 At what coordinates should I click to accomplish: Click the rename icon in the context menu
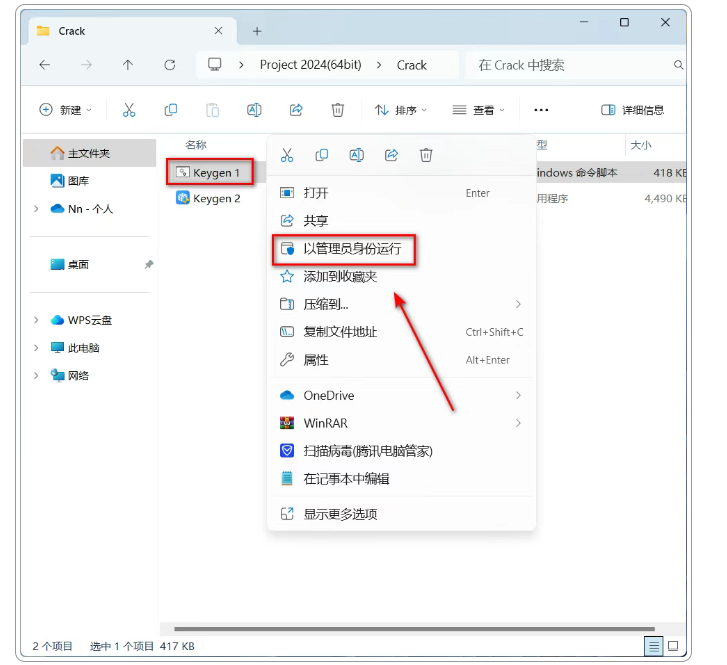[357, 155]
